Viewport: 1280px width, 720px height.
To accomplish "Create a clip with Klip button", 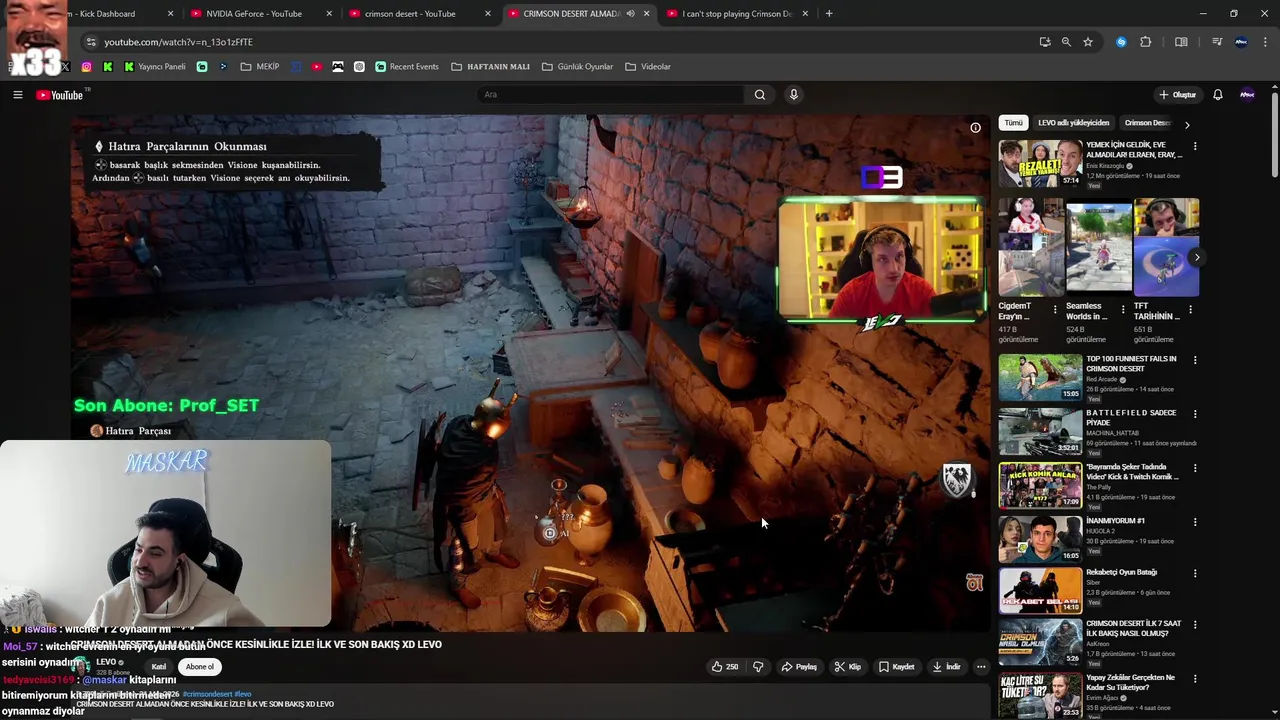I will point(848,667).
